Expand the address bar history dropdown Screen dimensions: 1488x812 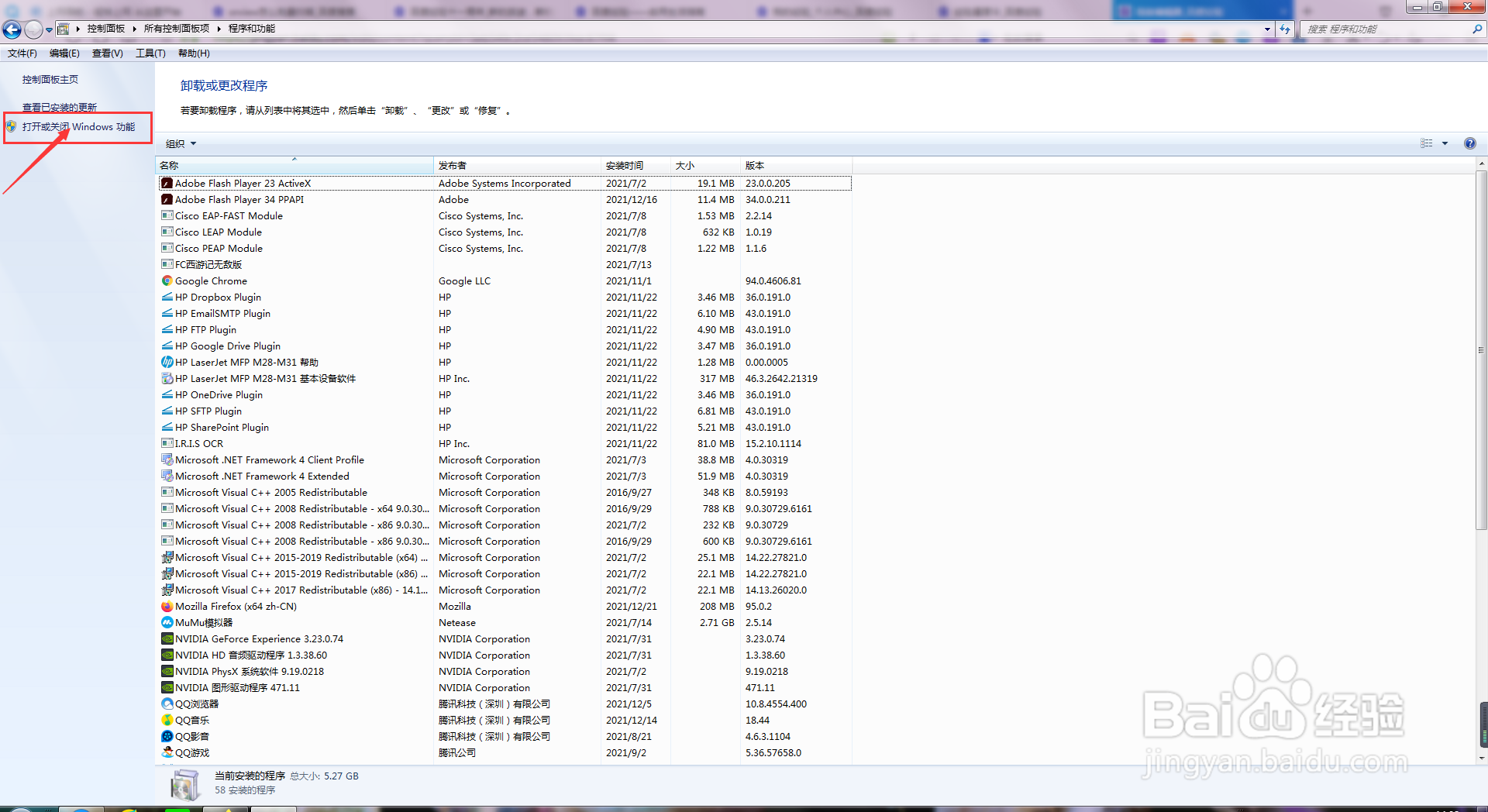pyautogui.click(x=1267, y=29)
